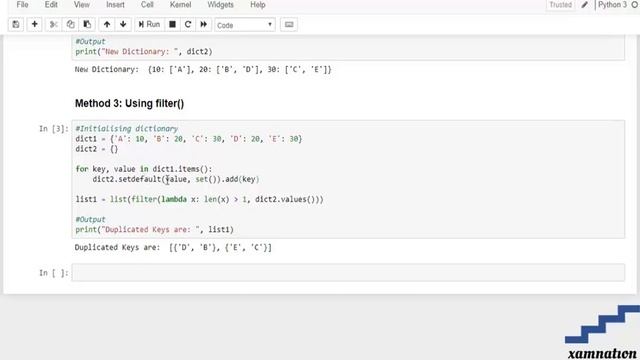Open the Kernel menu
This screenshot has width=640, height=360.
pos(180,5)
